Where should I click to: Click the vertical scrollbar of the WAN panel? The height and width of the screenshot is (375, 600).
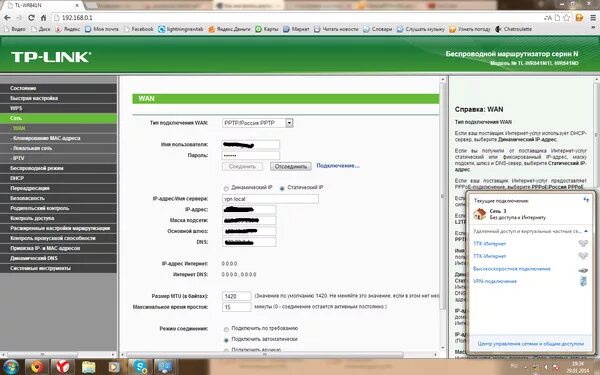[x=443, y=195]
